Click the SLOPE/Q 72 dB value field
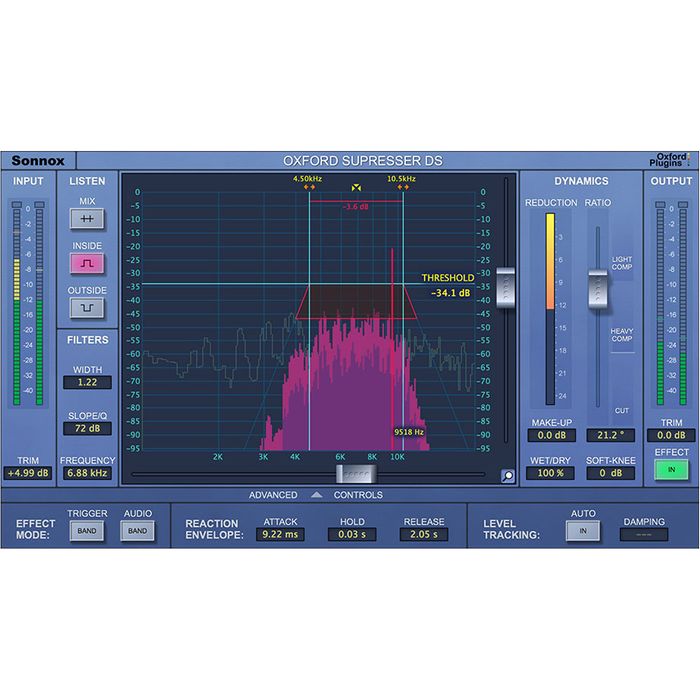This screenshot has height=700, width=700. tap(87, 428)
